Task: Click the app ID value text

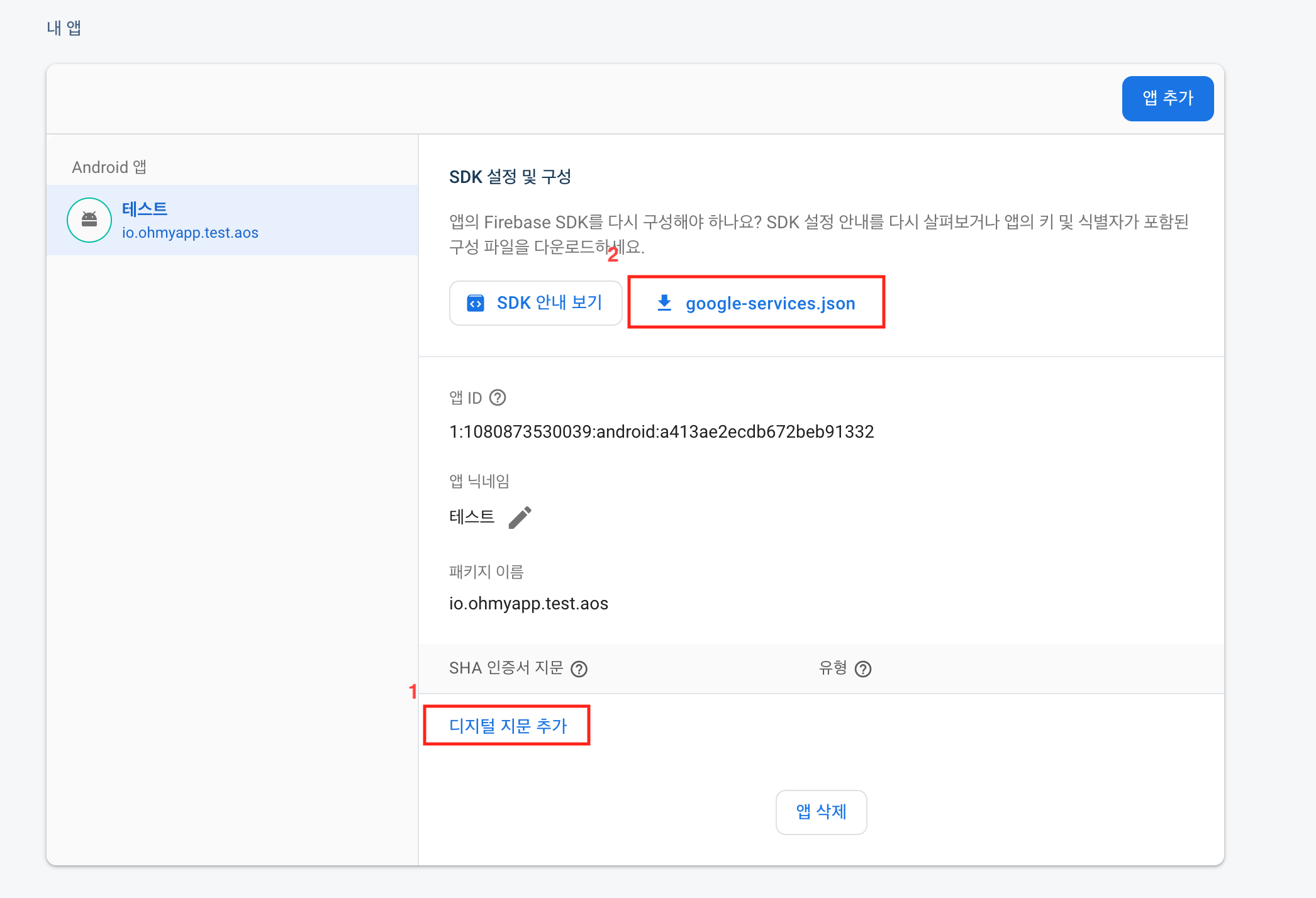Action: click(661, 431)
